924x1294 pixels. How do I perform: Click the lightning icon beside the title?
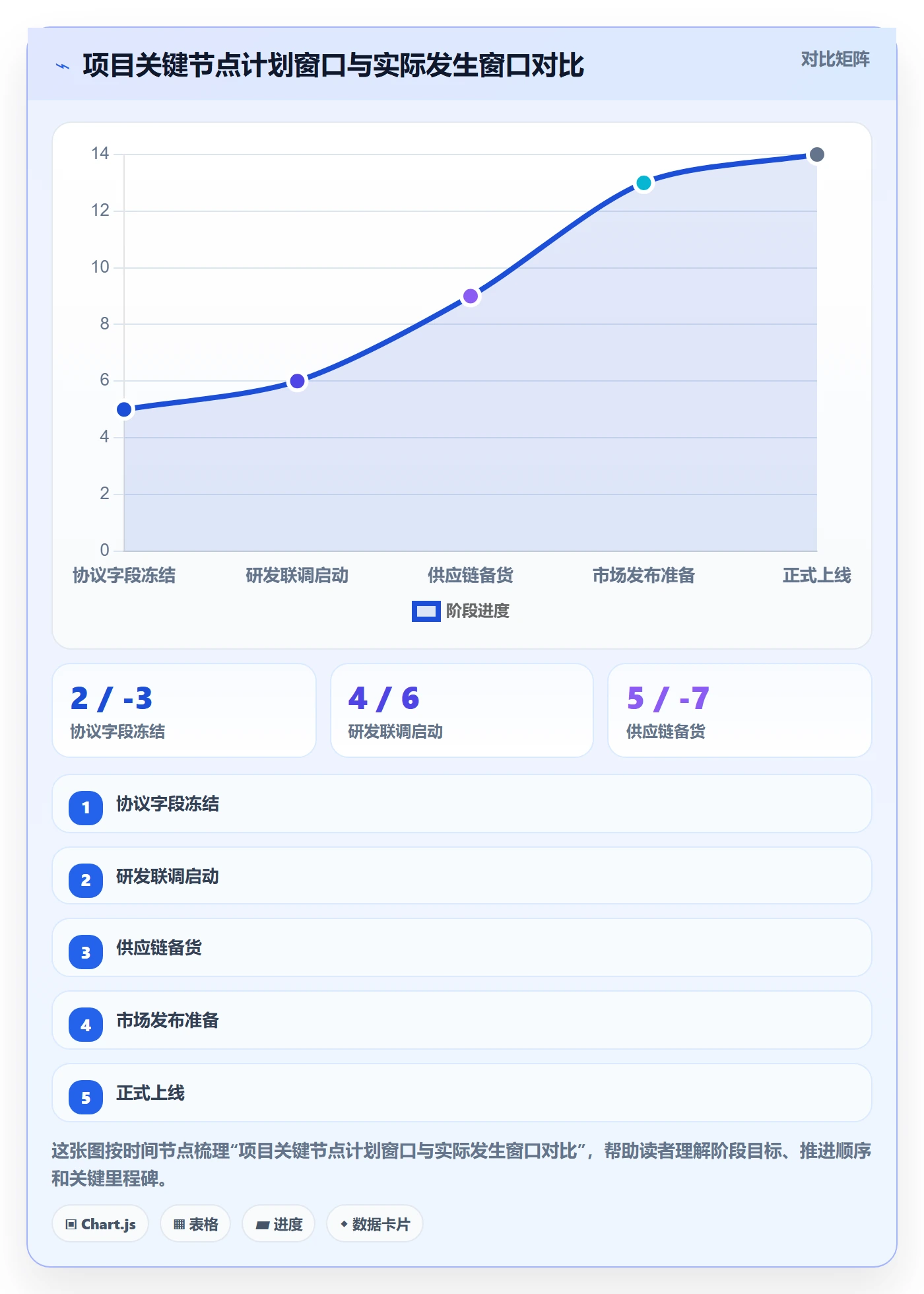point(63,66)
